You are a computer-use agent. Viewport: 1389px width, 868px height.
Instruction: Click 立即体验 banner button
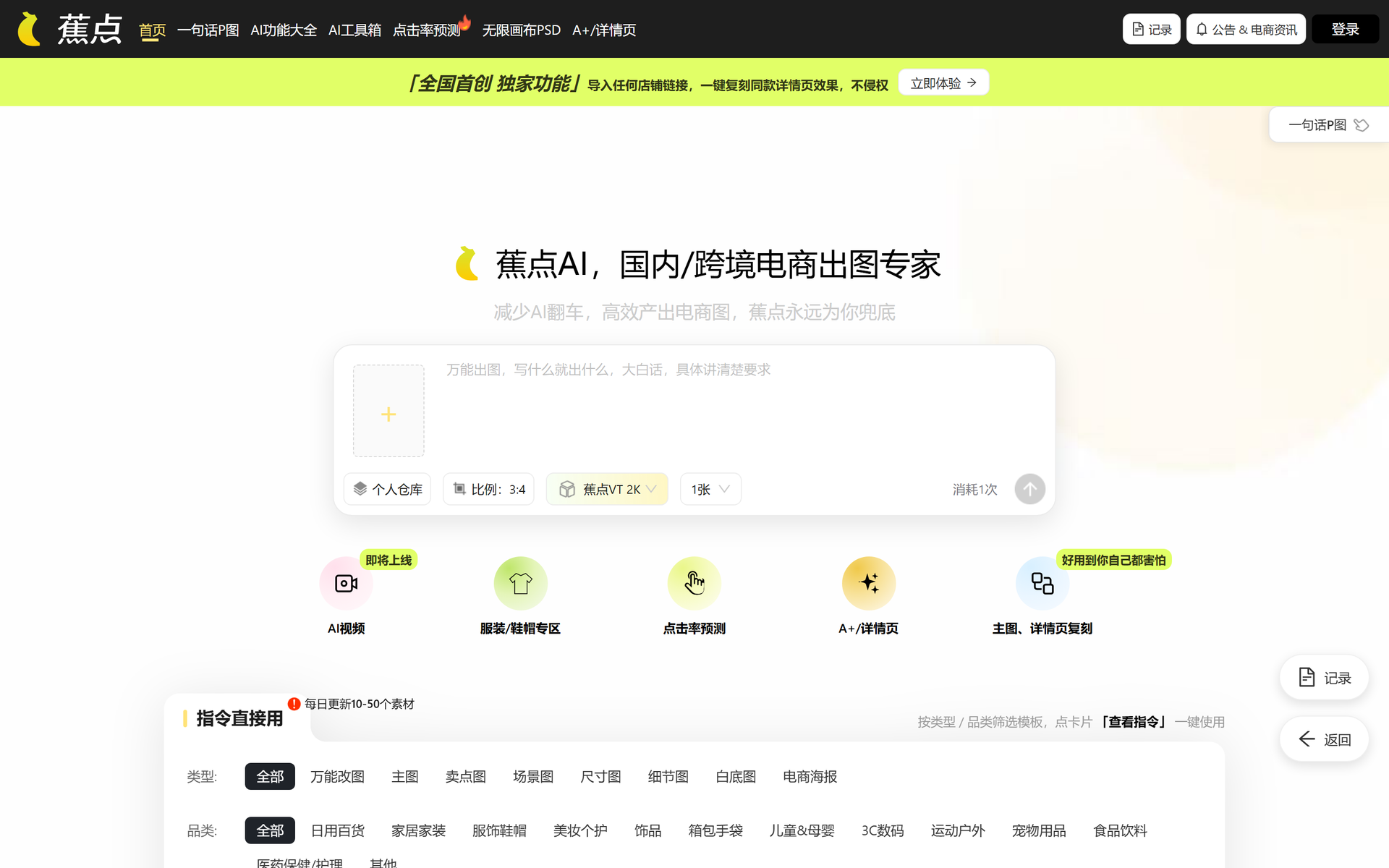[943, 82]
